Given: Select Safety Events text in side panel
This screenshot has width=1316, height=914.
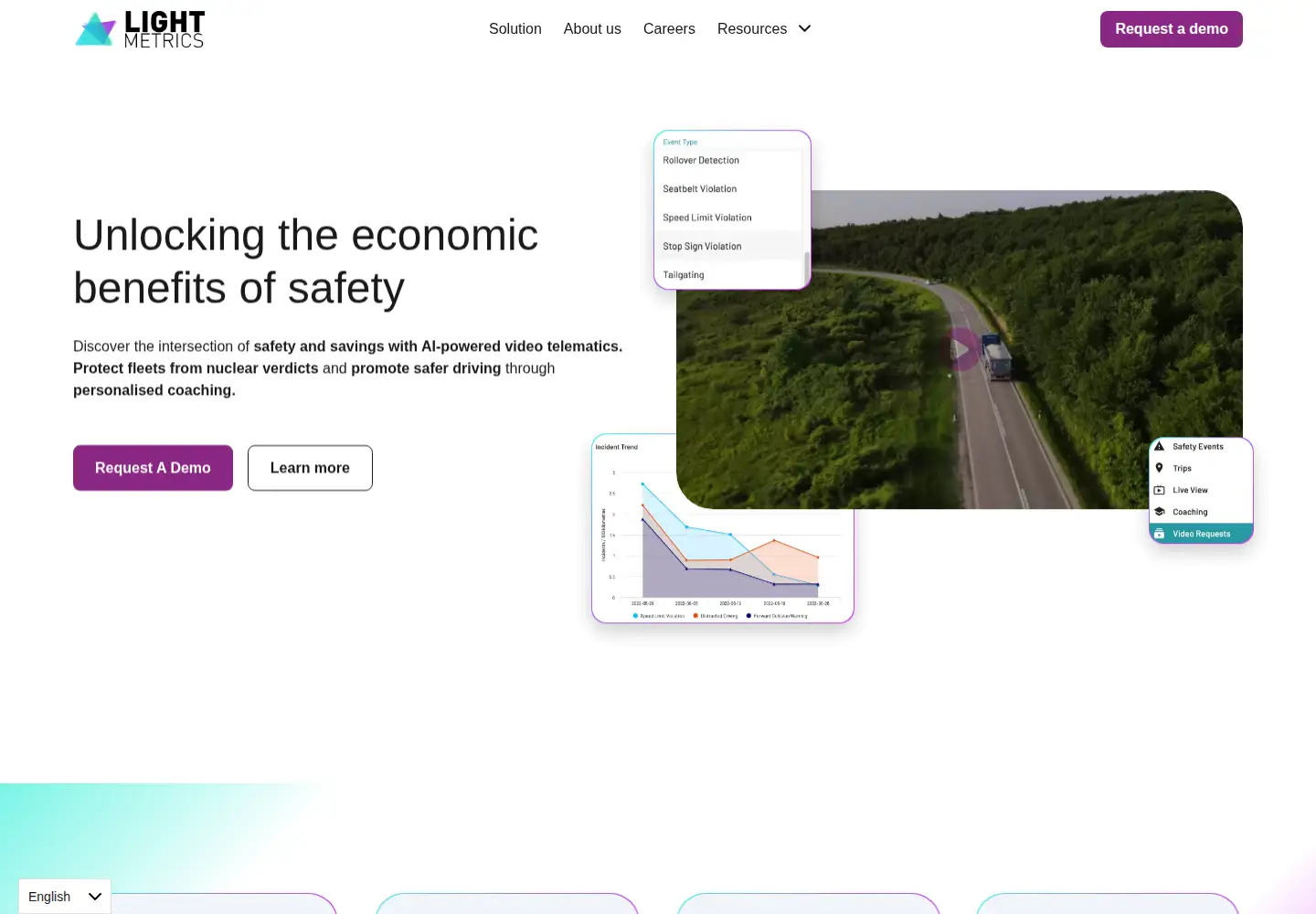Looking at the screenshot, I should pos(1198,447).
